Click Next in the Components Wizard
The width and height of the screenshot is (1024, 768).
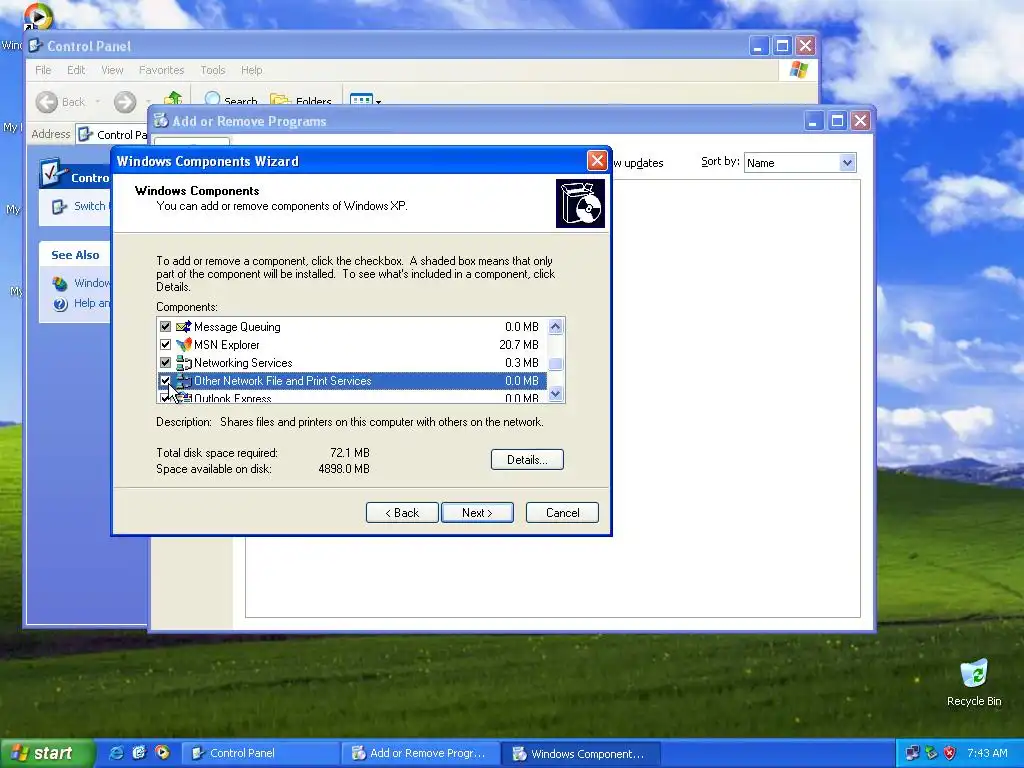click(477, 513)
